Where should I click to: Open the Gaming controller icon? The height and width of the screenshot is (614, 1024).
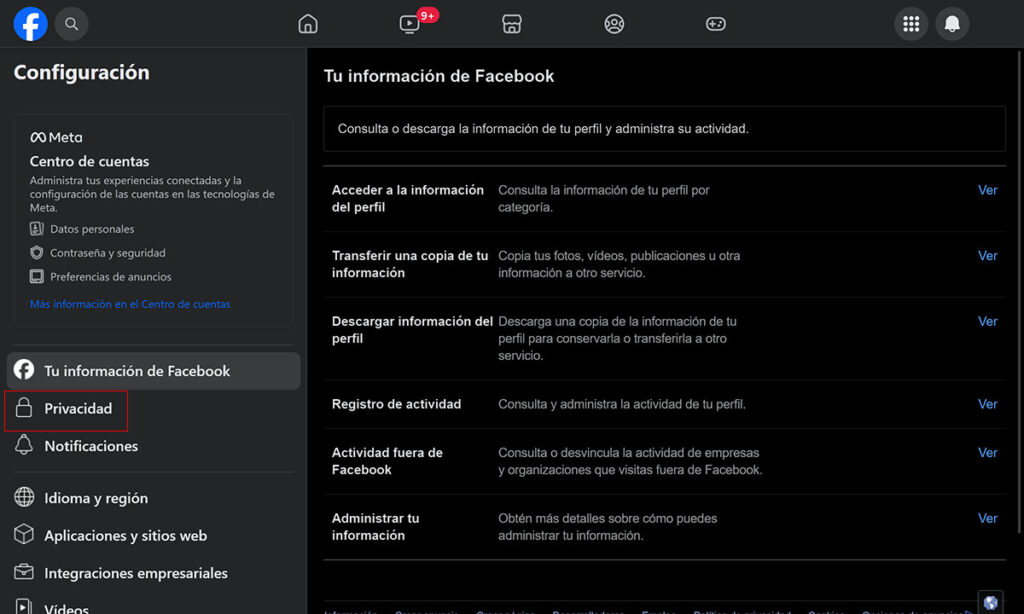point(716,24)
